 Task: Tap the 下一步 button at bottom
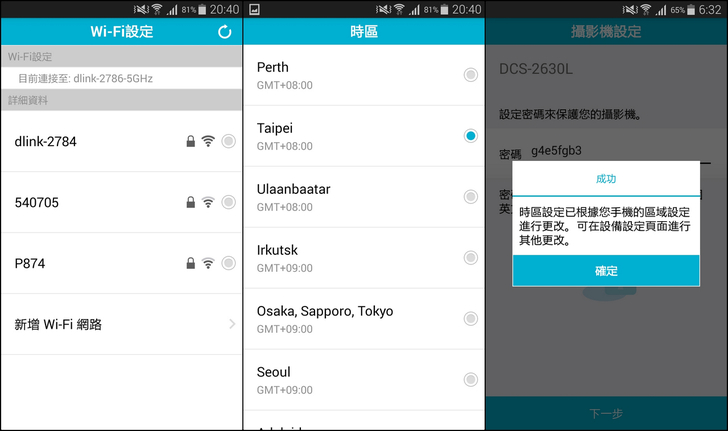[x=606, y=413]
